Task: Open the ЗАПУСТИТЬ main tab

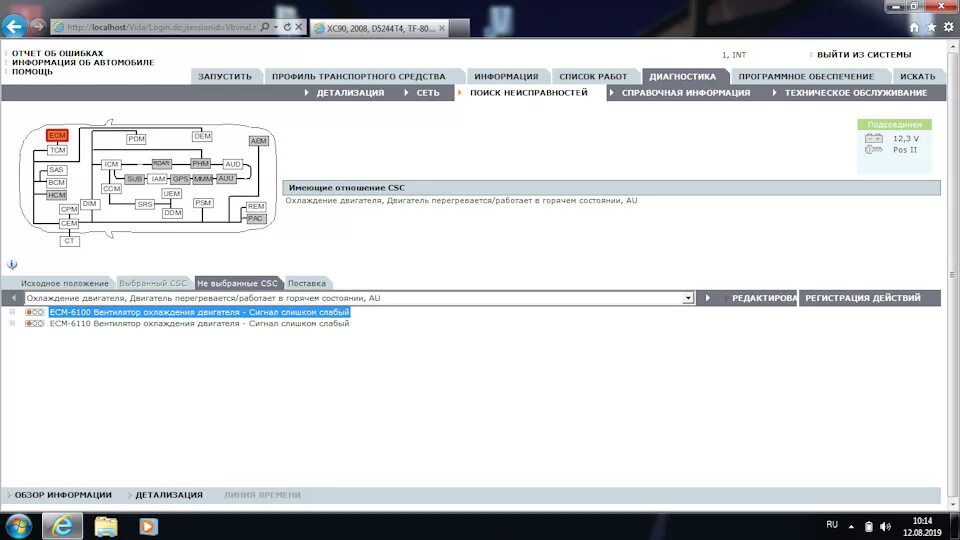Action: (225, 77)
